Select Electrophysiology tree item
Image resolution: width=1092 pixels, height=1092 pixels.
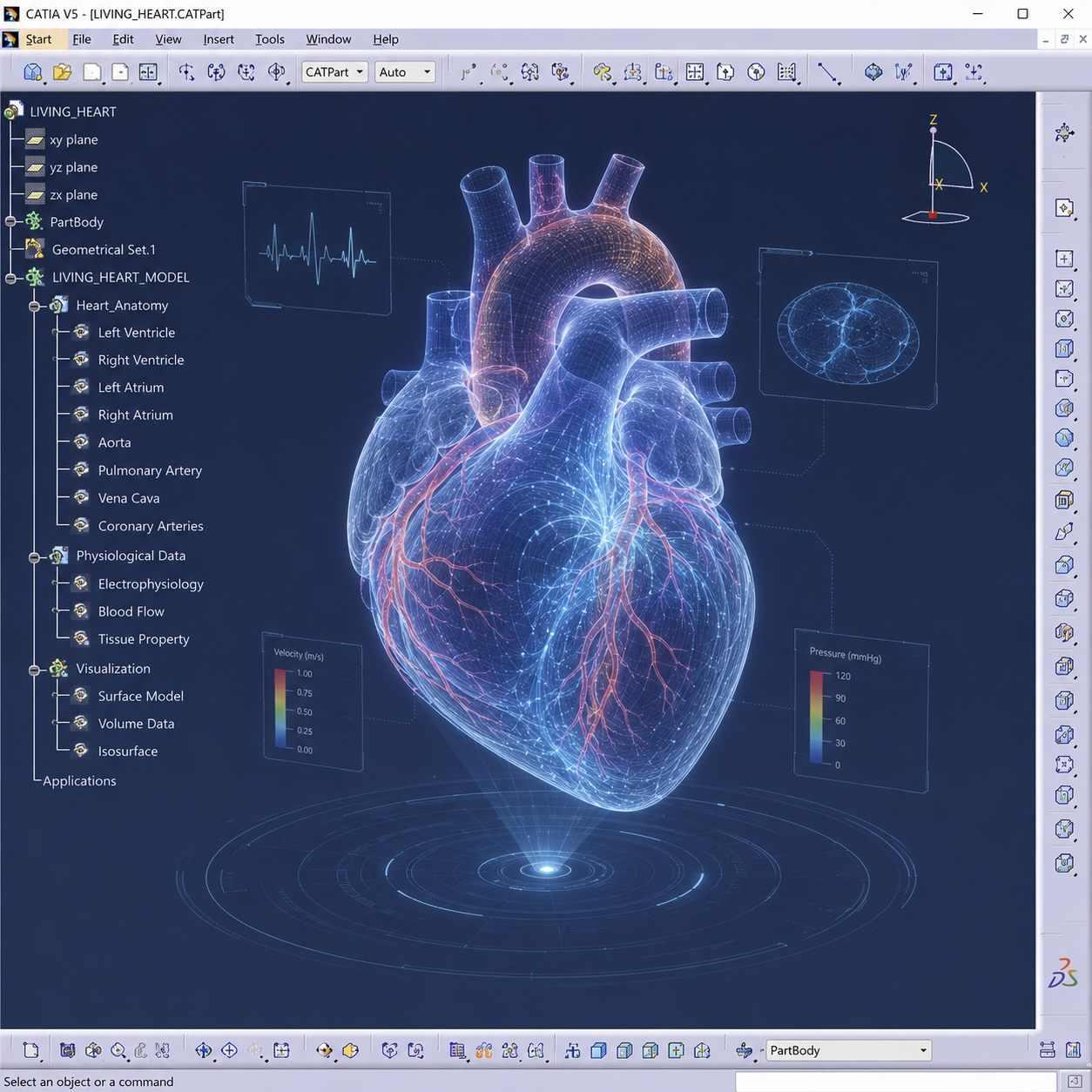(151, 584)
